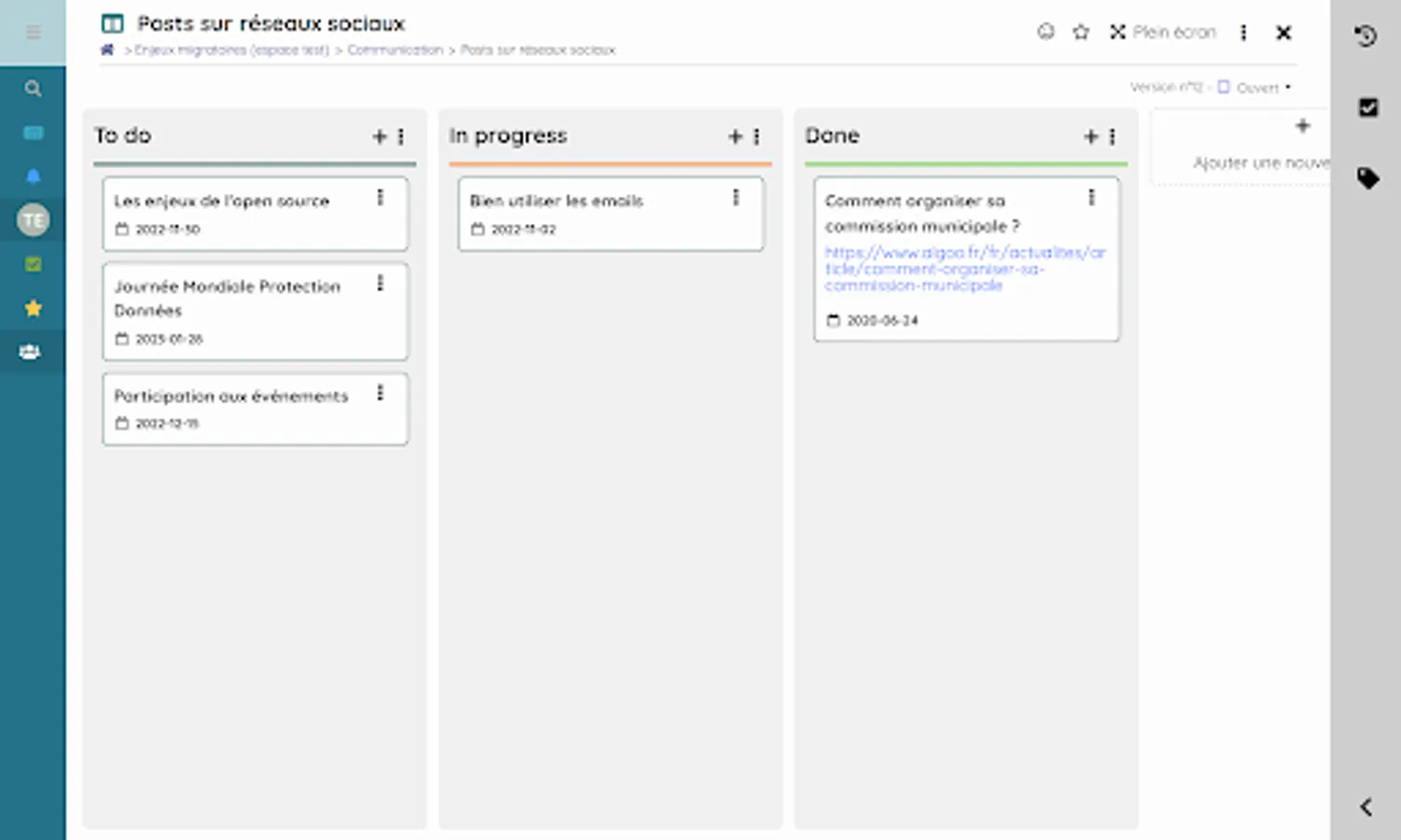1401x840 pixels.
Task: Toggle the hamburger menu at top left
Action: point(34,31)
